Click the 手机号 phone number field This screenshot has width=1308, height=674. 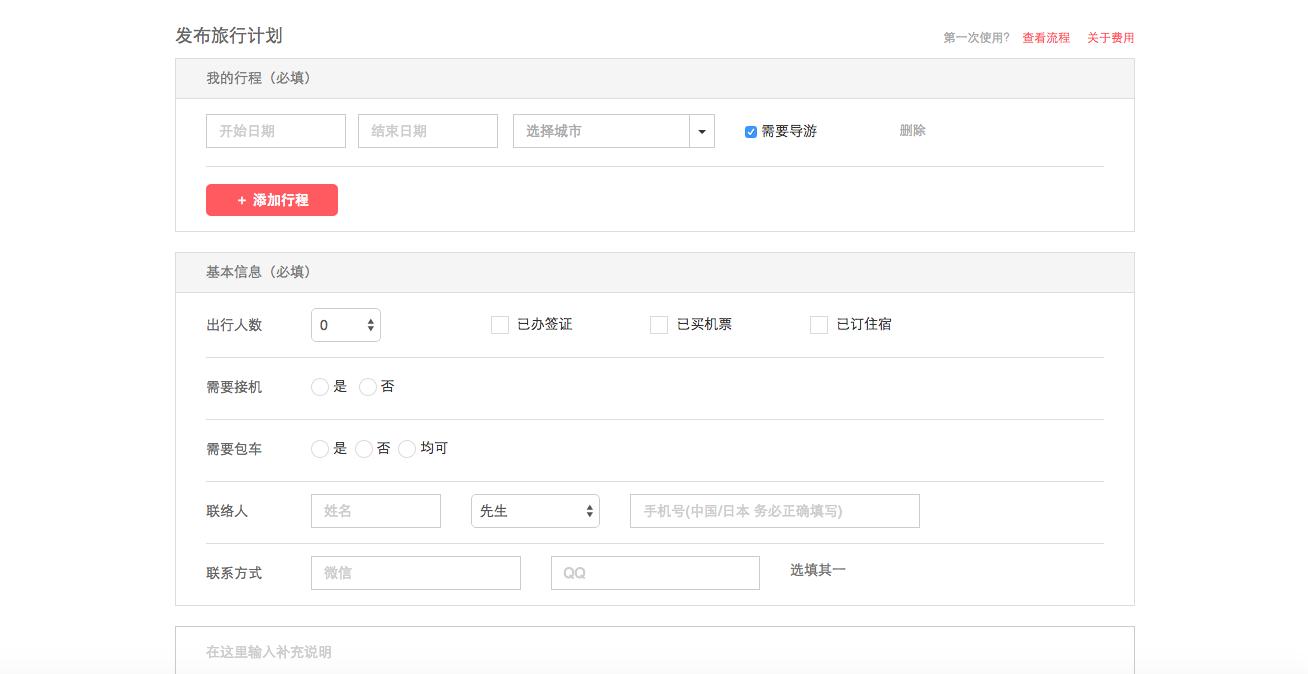tap(775, 511)
